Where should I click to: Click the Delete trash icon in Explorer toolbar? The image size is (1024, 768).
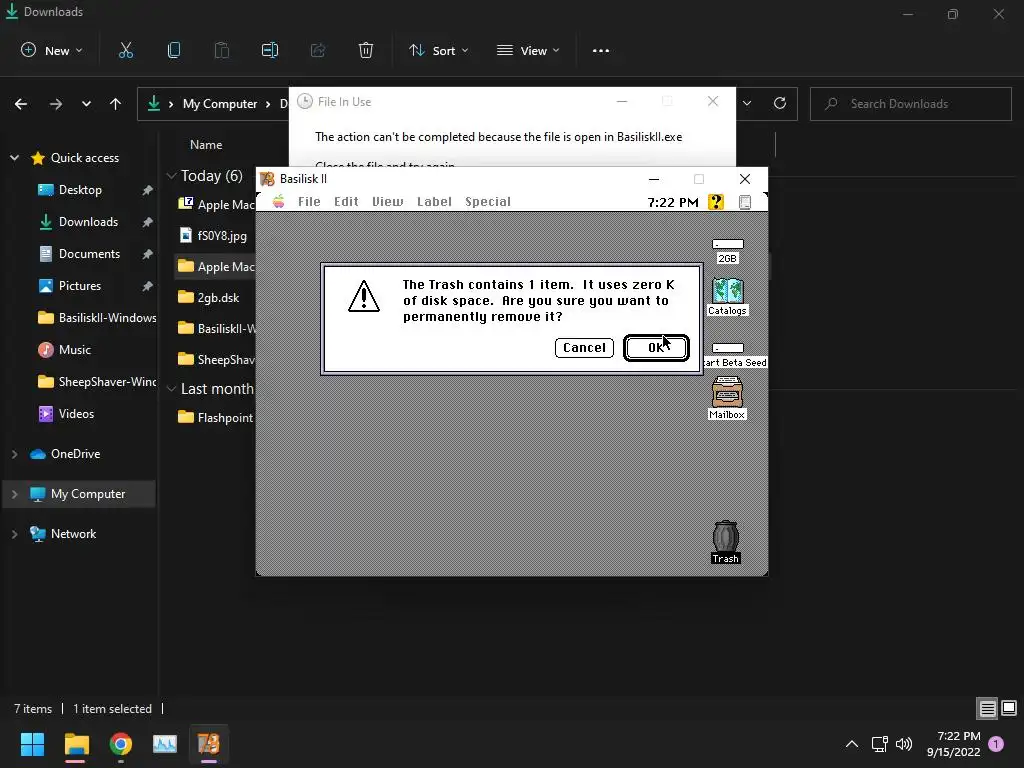[366, 50]
